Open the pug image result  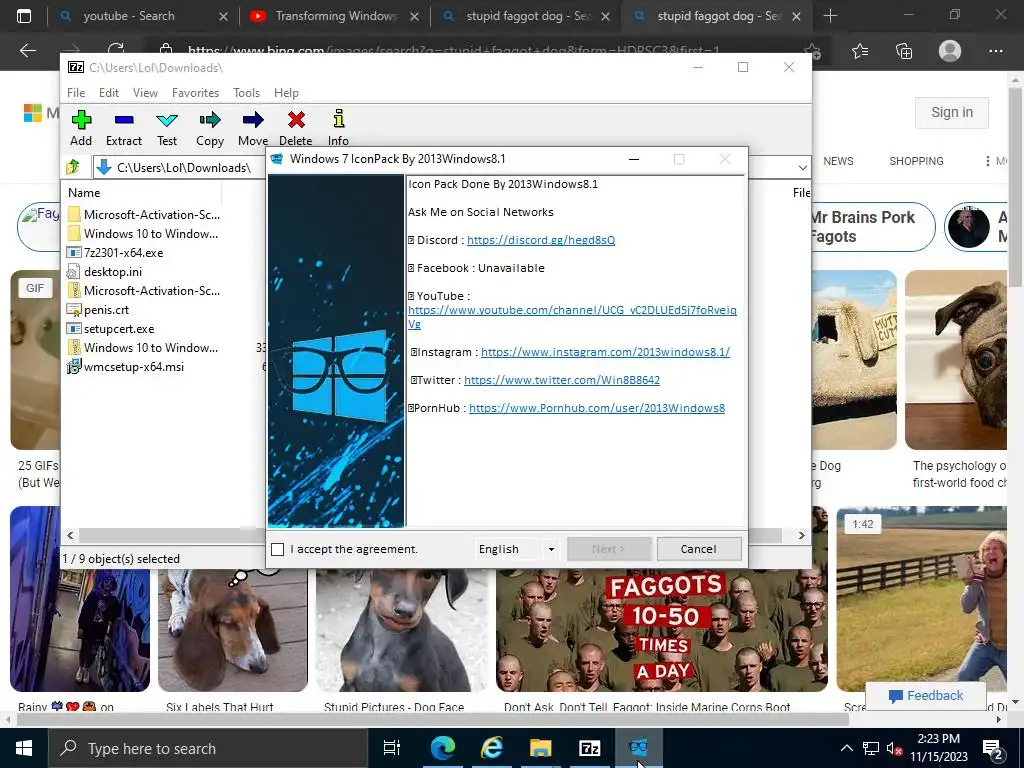click(x=955, y=360)
